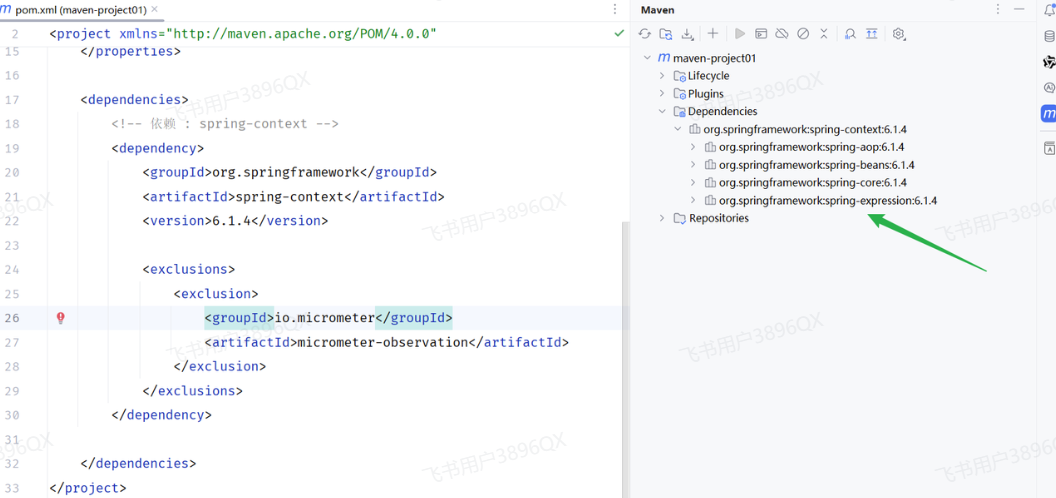
Task: Open the Database tool window icon
Action: (1049, 36)
